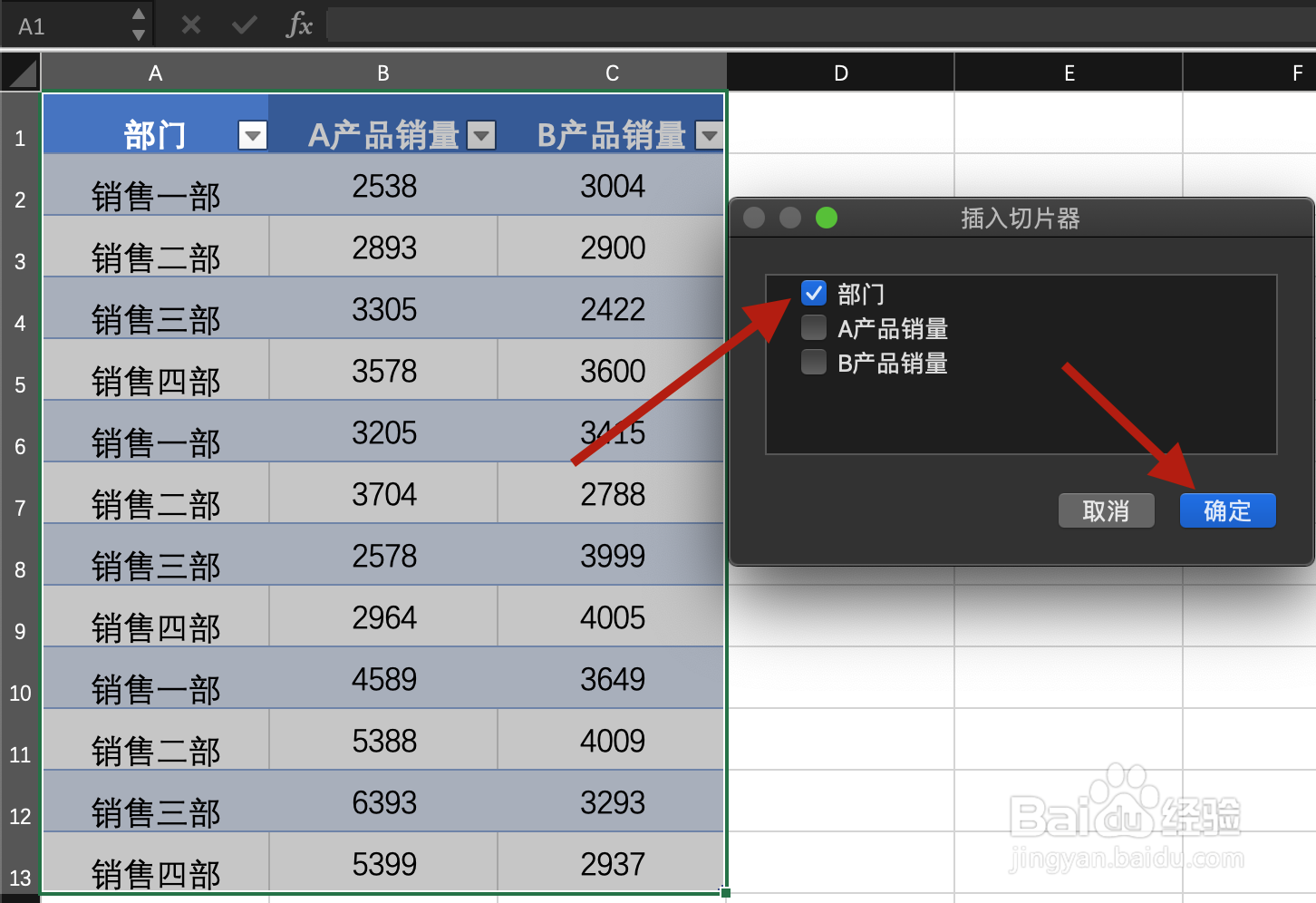The image size is (1316, 903).
Task: Click the select-all corner triangle
Action: pyautogui.click(x=21, y=73)
